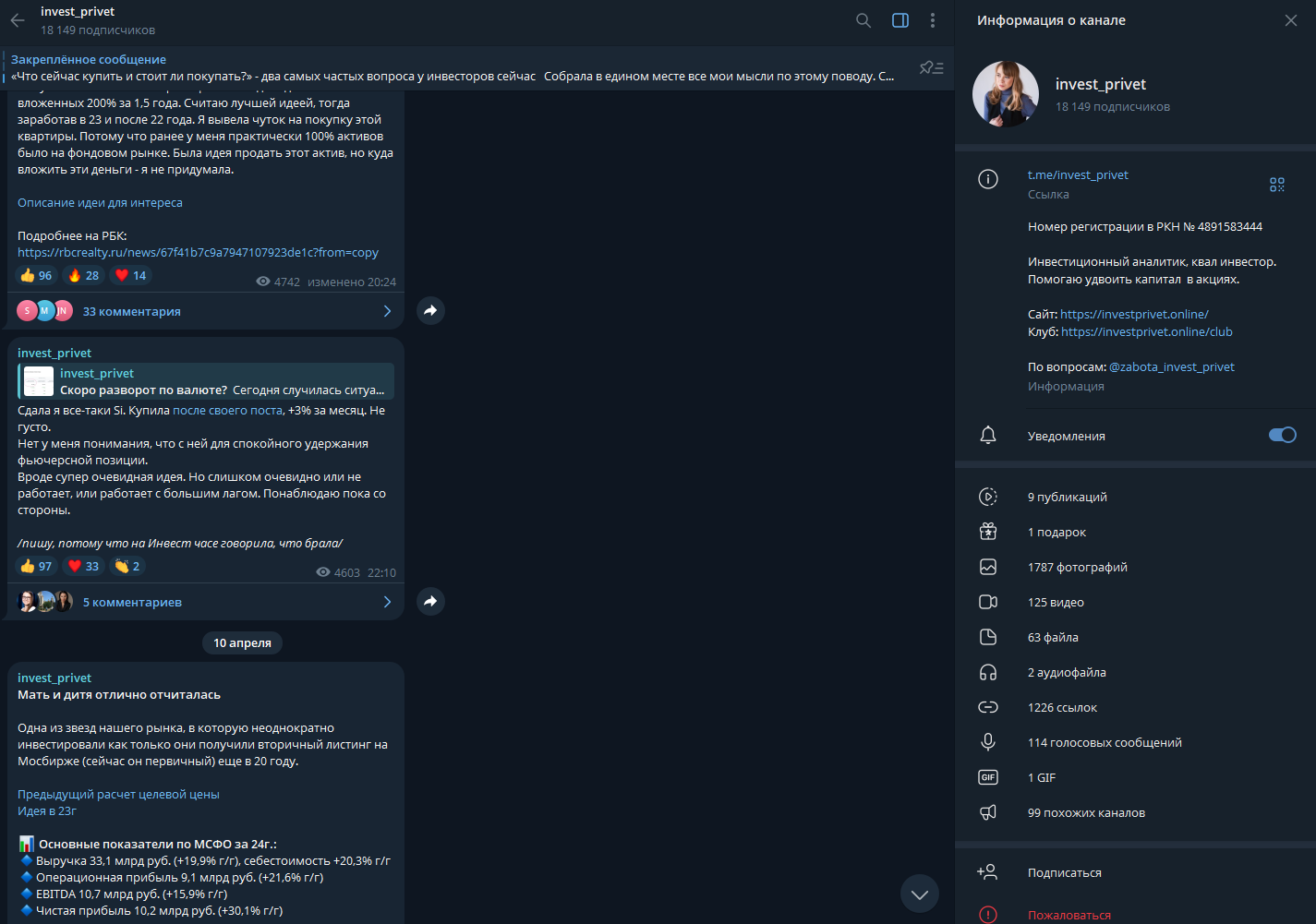Open t.me/invest_privet link
Image resolution: width=1316 pixels, height=924 pixels.
(x=1078, y=174)
